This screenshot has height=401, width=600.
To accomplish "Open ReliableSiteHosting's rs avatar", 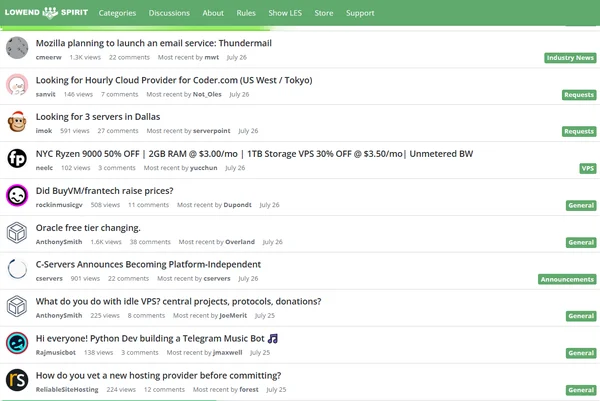I will pos(17,380).
